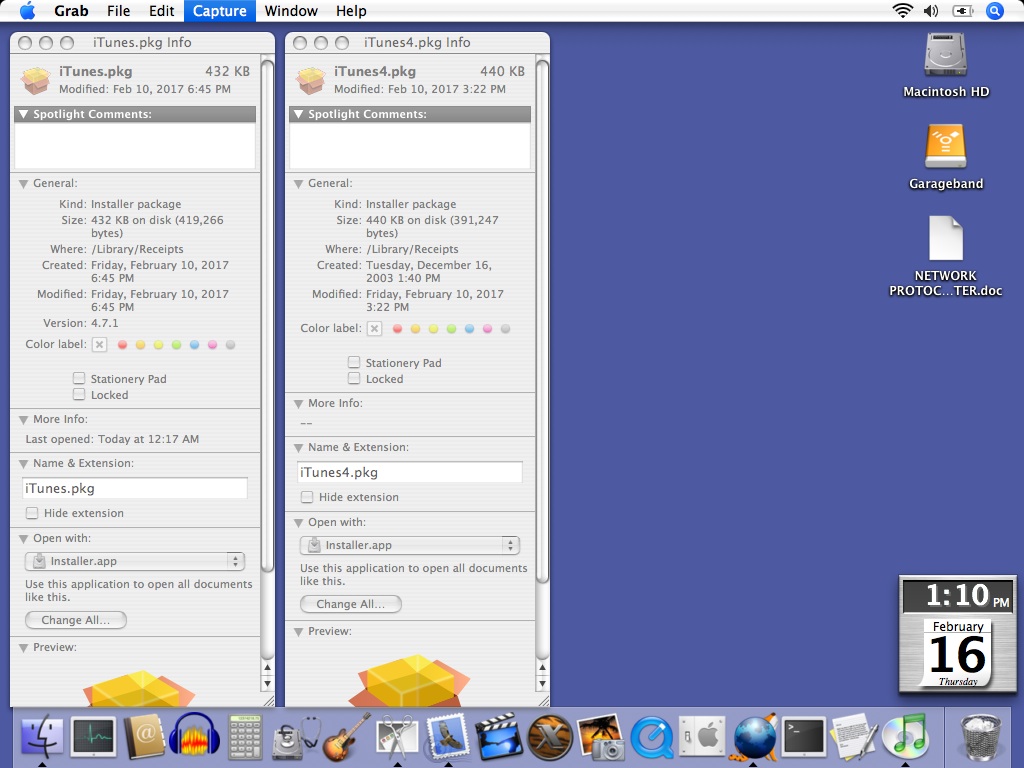Open the Help menu

[351, 11]
